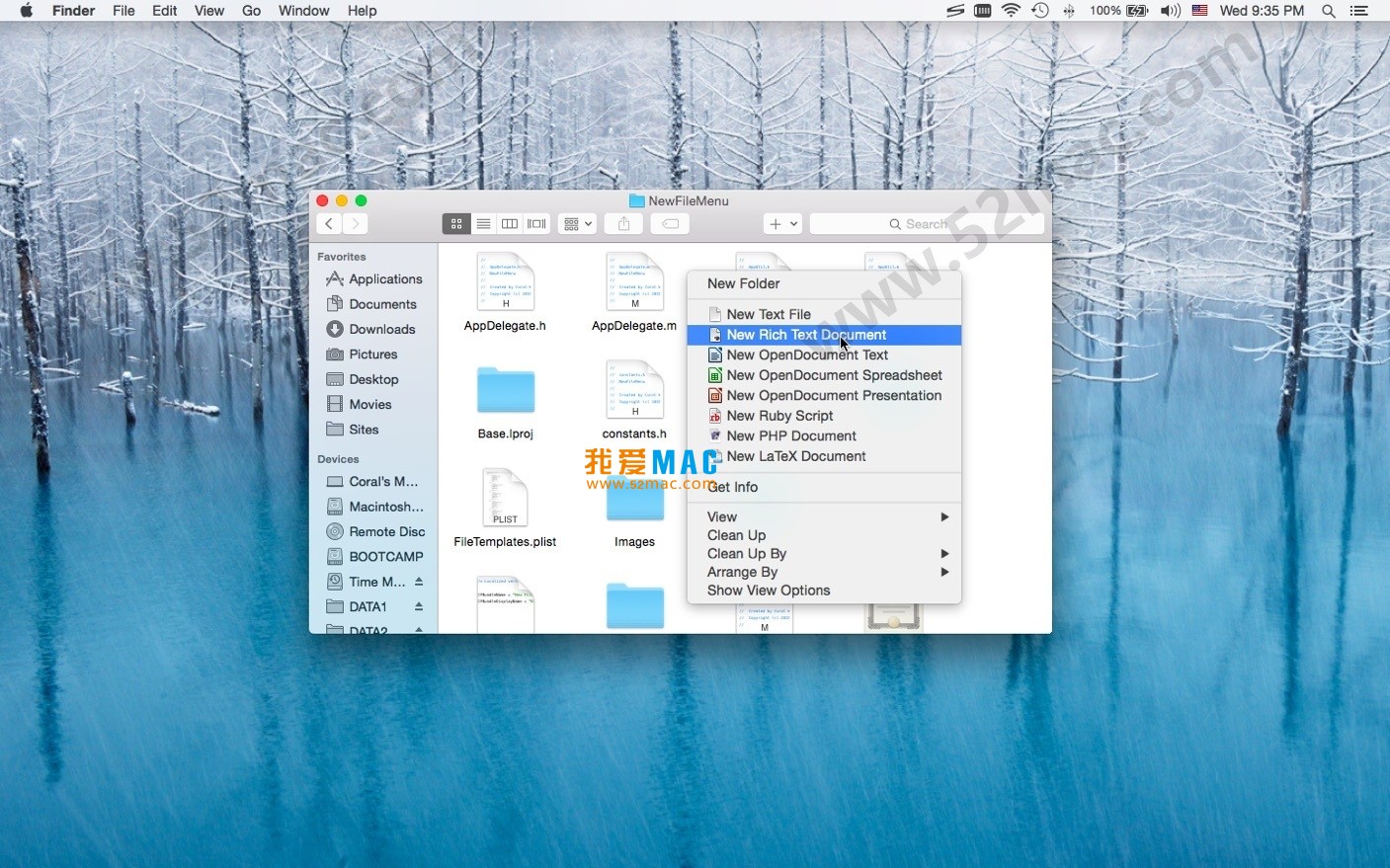
Task: Expand the Clean Up By submenu
Action: pos(747,553)
